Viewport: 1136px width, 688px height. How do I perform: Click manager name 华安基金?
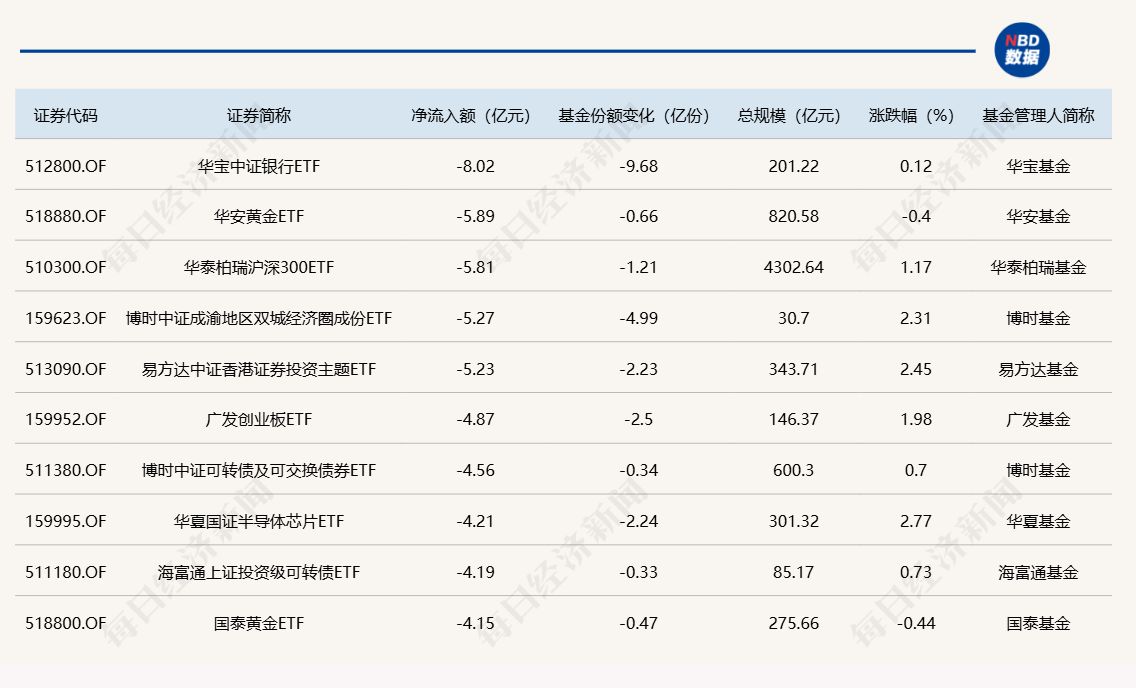(1038, 217)
